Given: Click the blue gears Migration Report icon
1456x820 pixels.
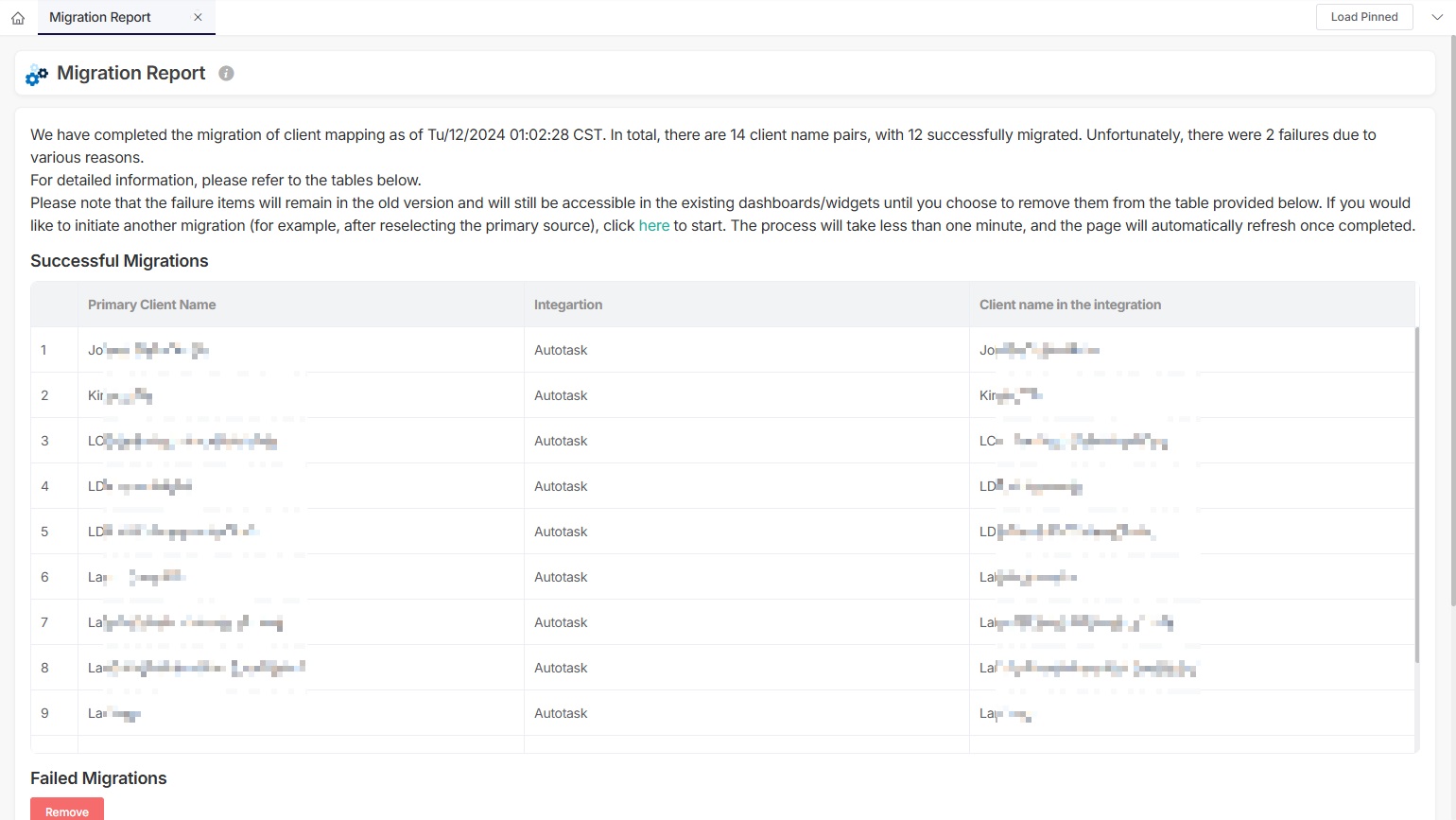Looking at the screenshot, I should tap(37, 75).
